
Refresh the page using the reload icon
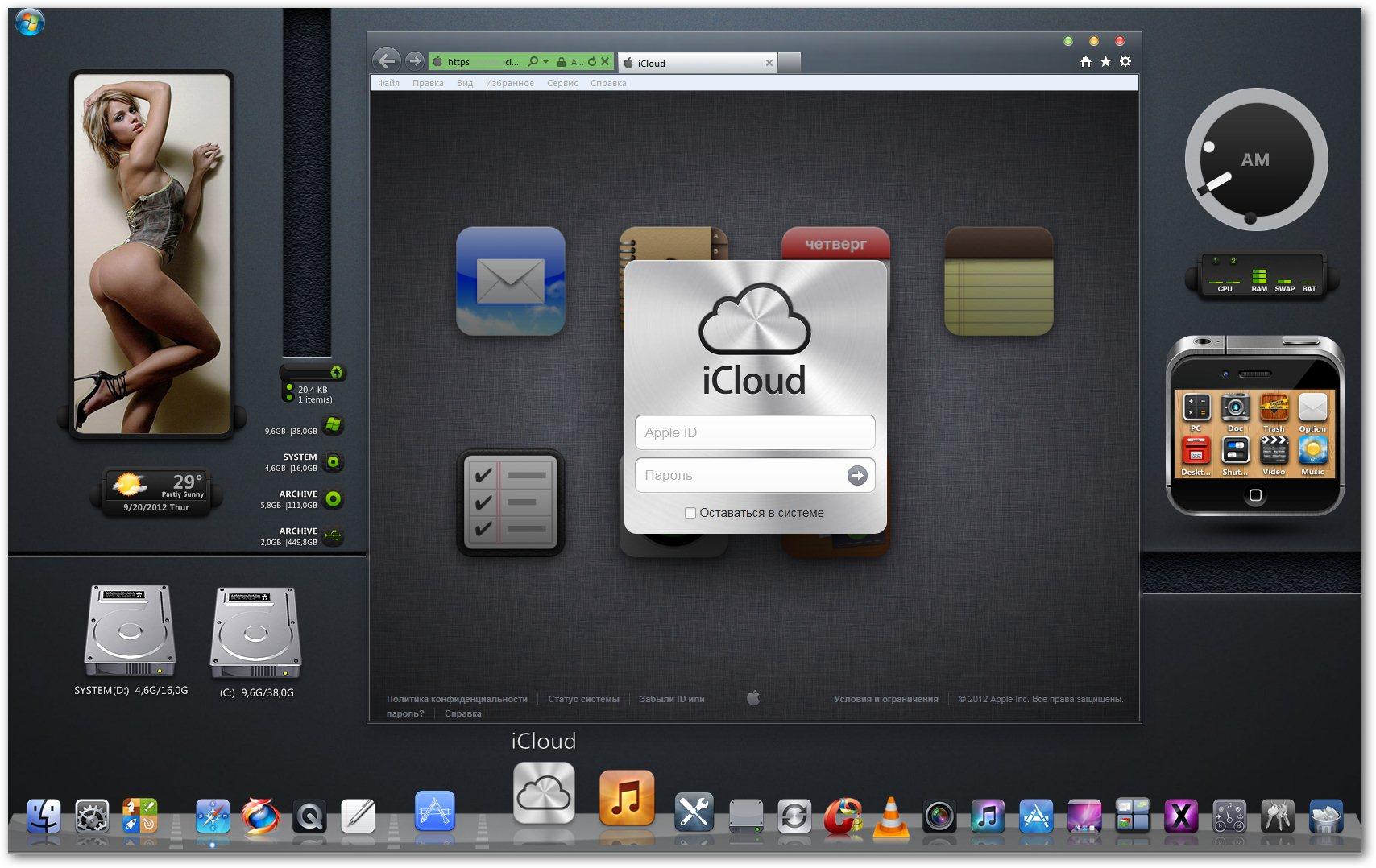coord(592,62)
